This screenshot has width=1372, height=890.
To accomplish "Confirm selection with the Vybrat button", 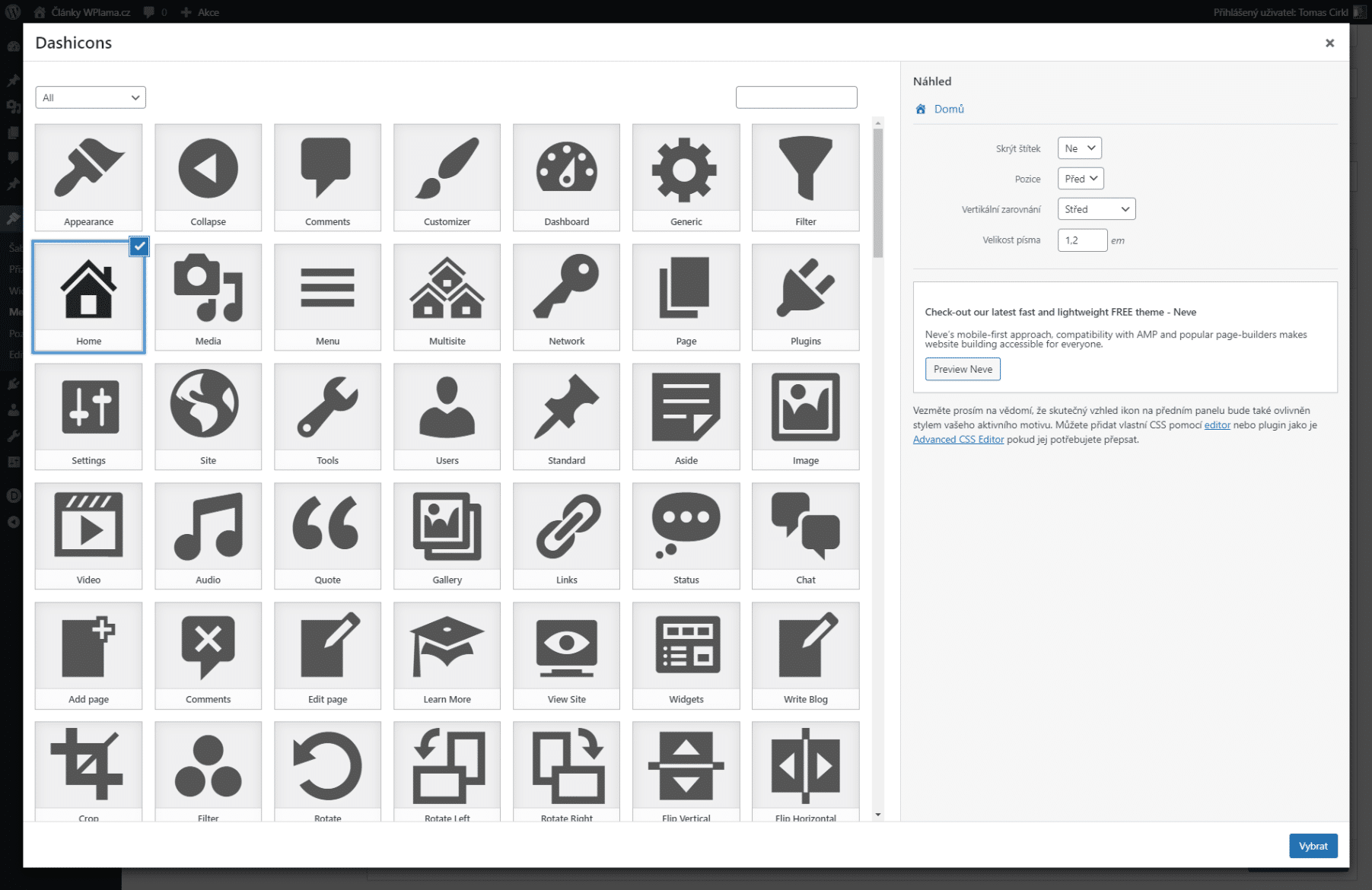I will [x=1313, y=846].
